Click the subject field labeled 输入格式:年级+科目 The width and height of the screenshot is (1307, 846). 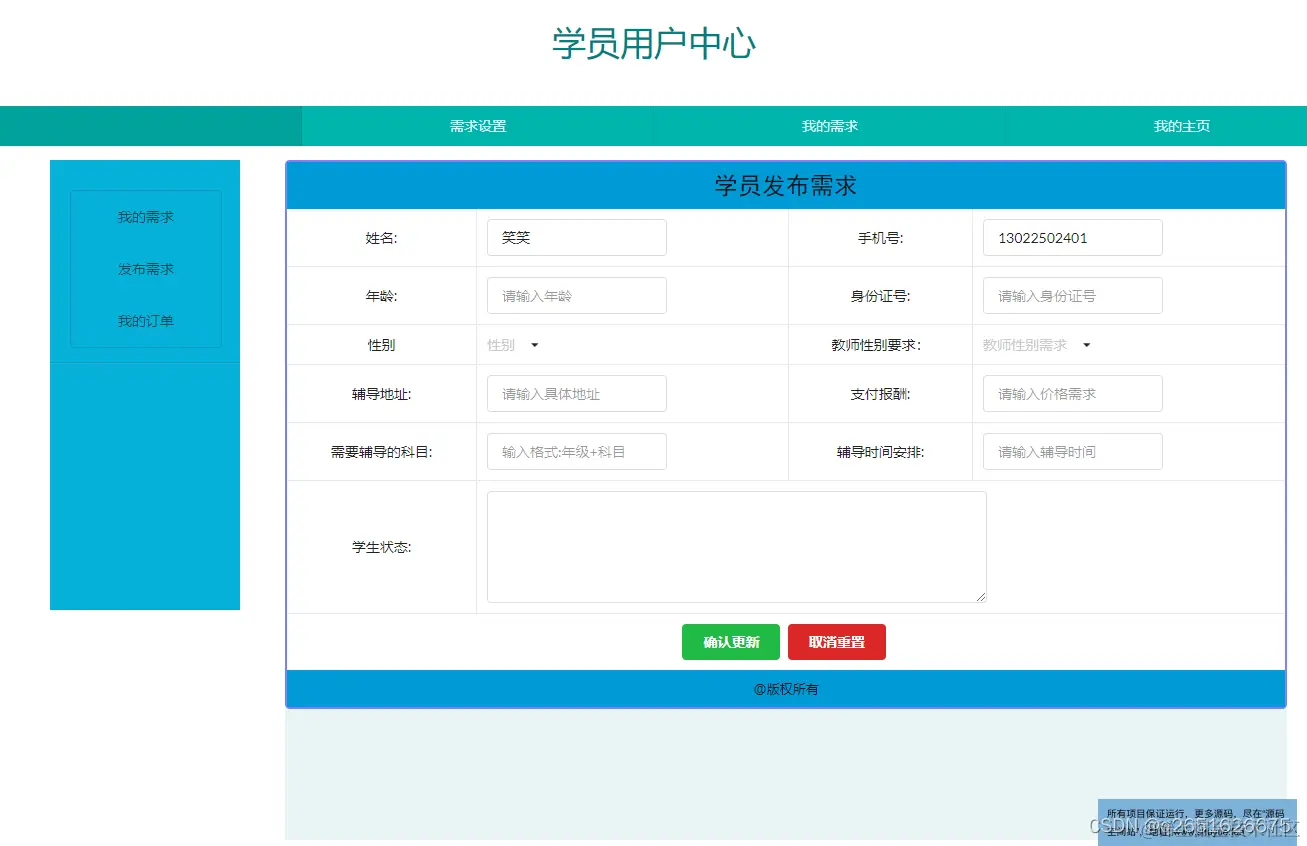576,451
